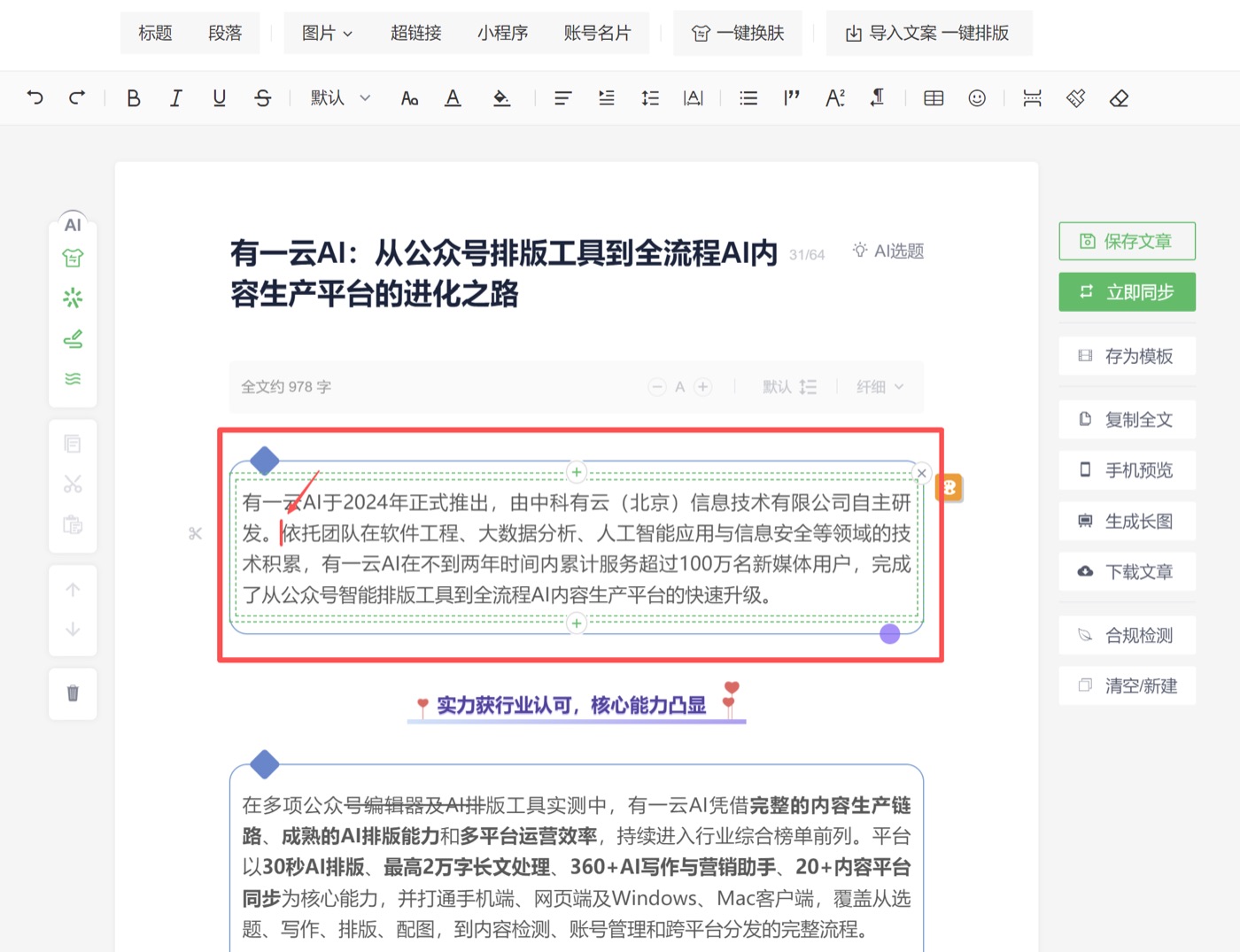Viewport: 1240px width, 952px height.
Task: Remove the selected block with X
Action: tap(922, 473)
